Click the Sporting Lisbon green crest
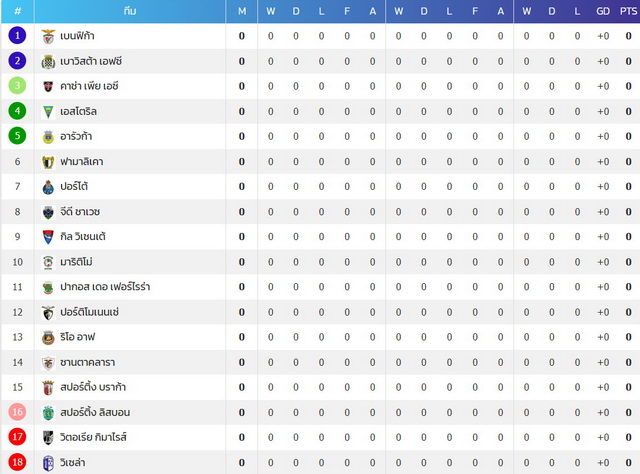The image size is (640, 474). coord(48,413)
